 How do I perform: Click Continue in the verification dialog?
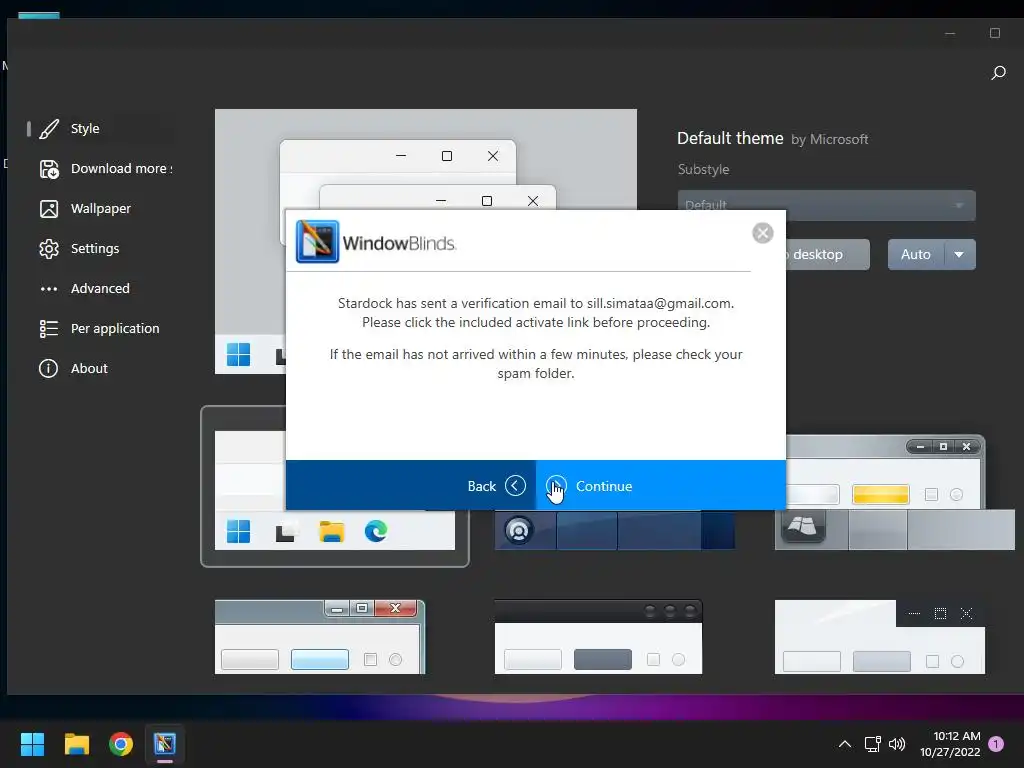point(661,485)
